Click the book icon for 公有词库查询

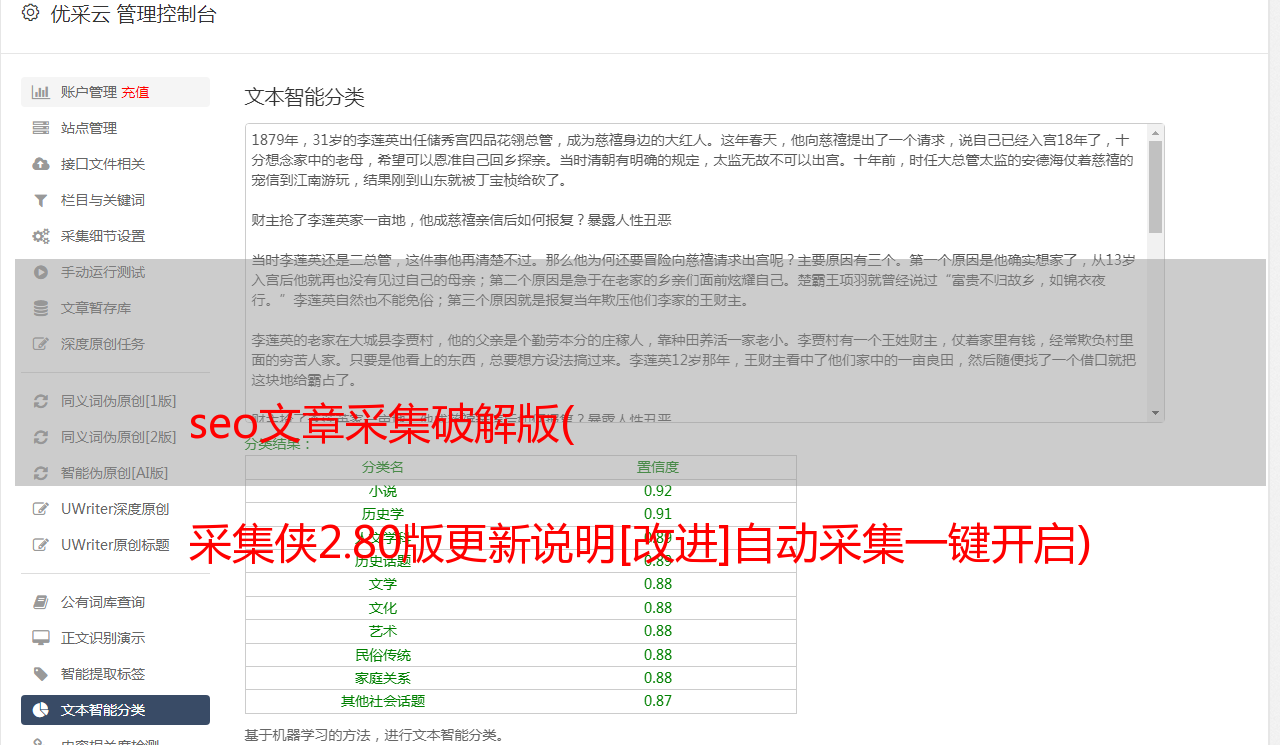pyautogui.click(x=41, y=602)
